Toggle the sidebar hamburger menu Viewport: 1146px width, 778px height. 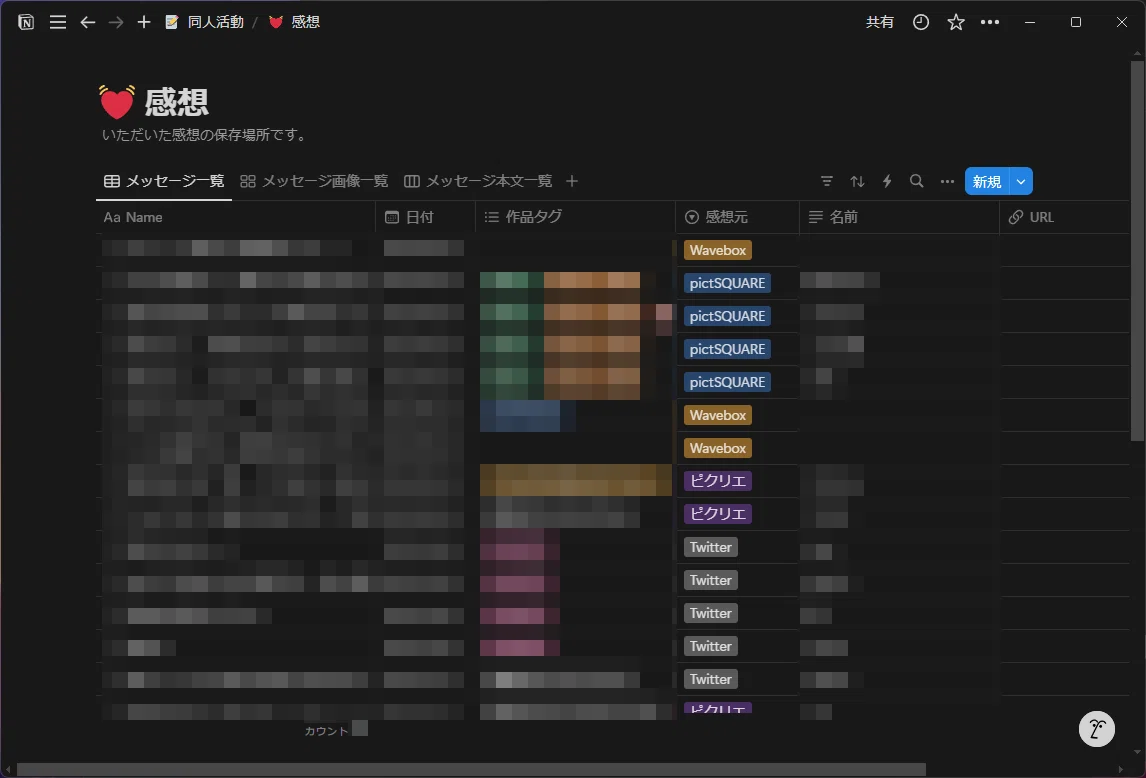[x=58, y=22]
